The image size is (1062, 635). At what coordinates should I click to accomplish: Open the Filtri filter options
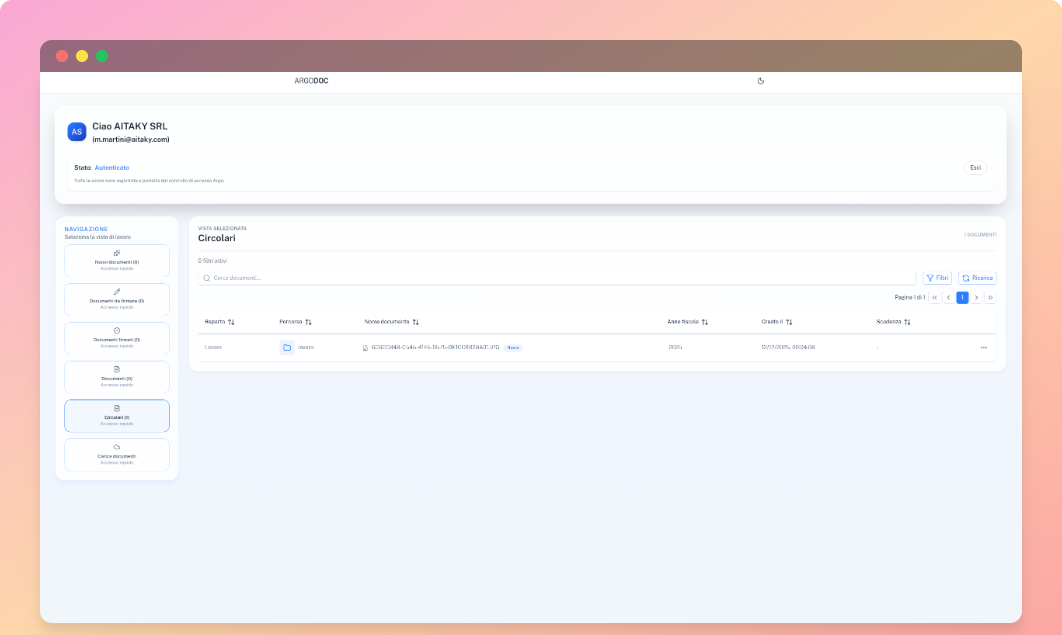937,277
